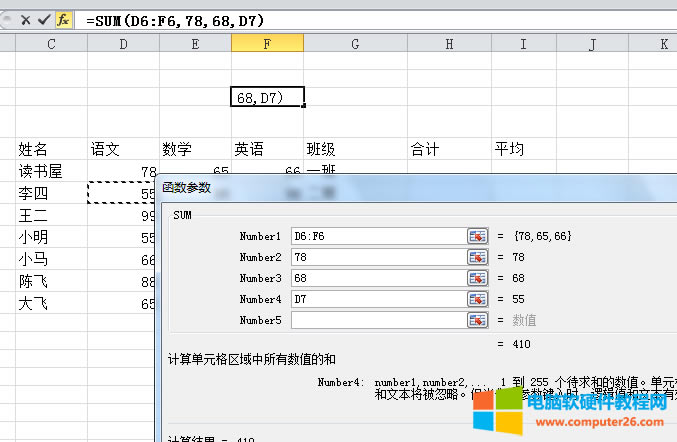677x442 pixels.
Task: Select column H header
Action: [x=448, y=44]
